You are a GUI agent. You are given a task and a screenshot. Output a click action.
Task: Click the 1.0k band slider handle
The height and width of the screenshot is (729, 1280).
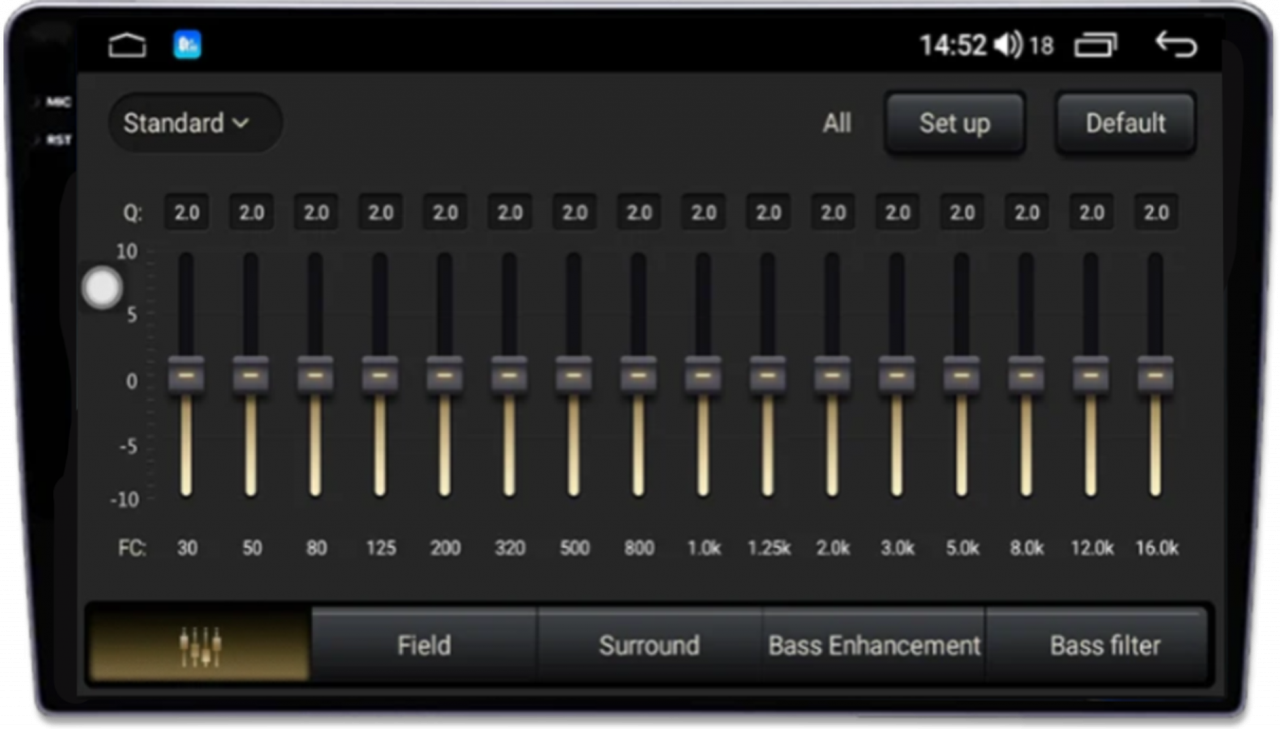pyautogui.click(x=703, y=375)
